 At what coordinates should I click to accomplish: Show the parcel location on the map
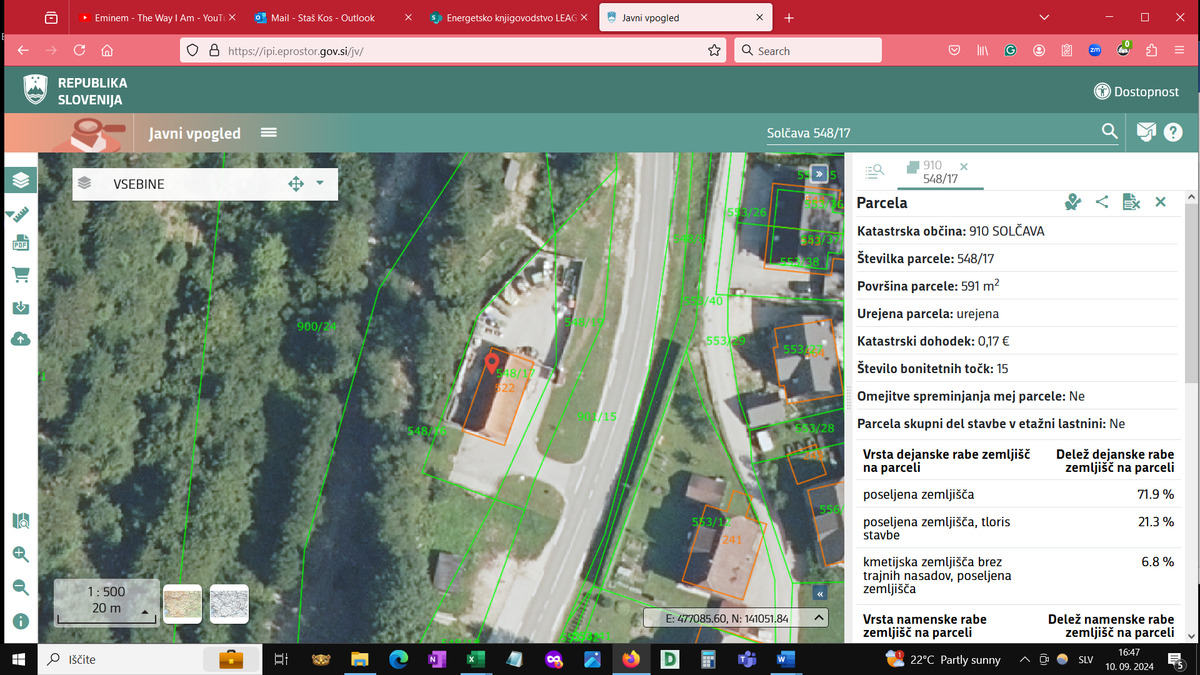coord(1073,202)
